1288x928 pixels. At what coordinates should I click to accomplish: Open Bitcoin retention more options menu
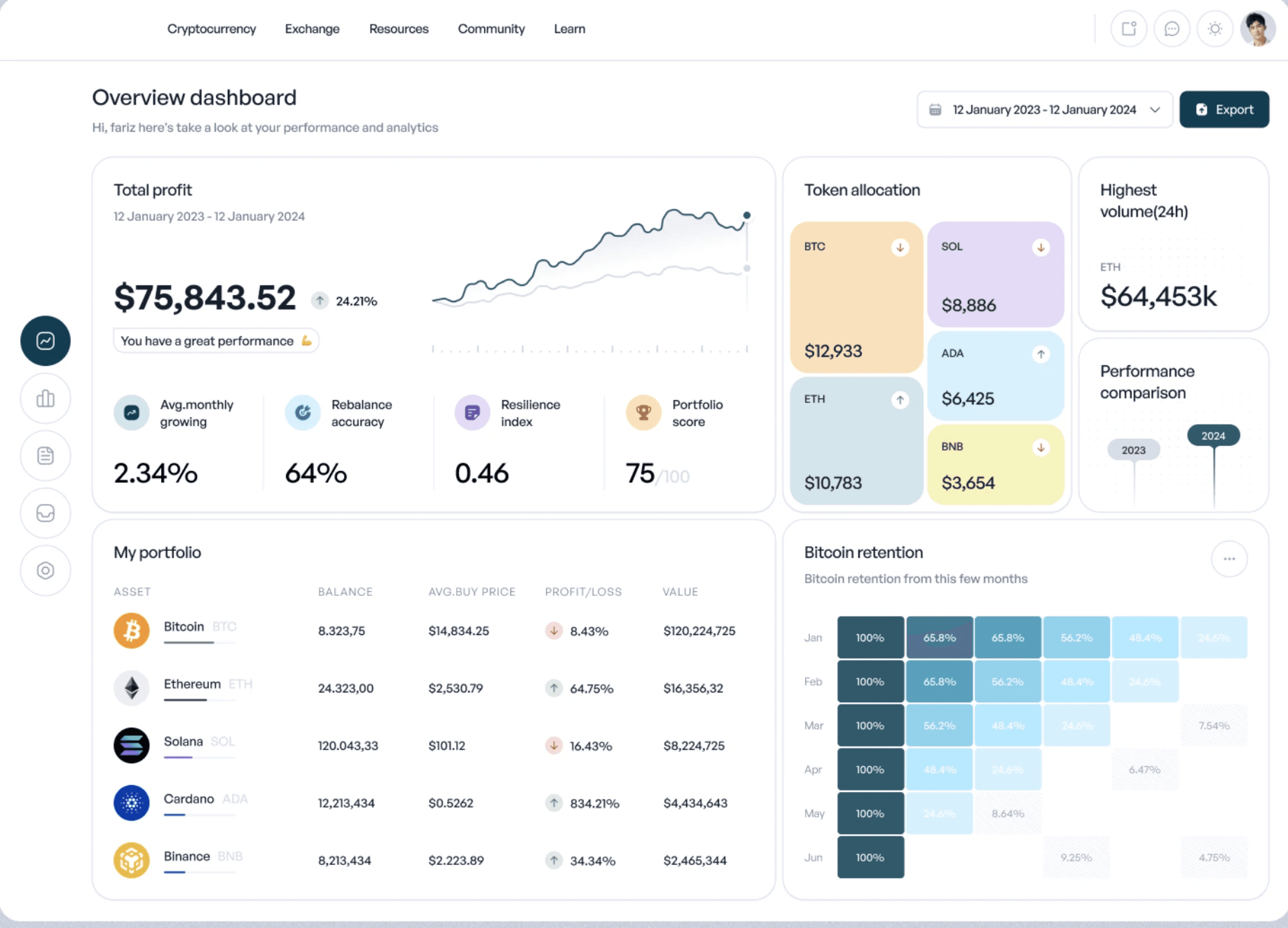click(1229, 559)
